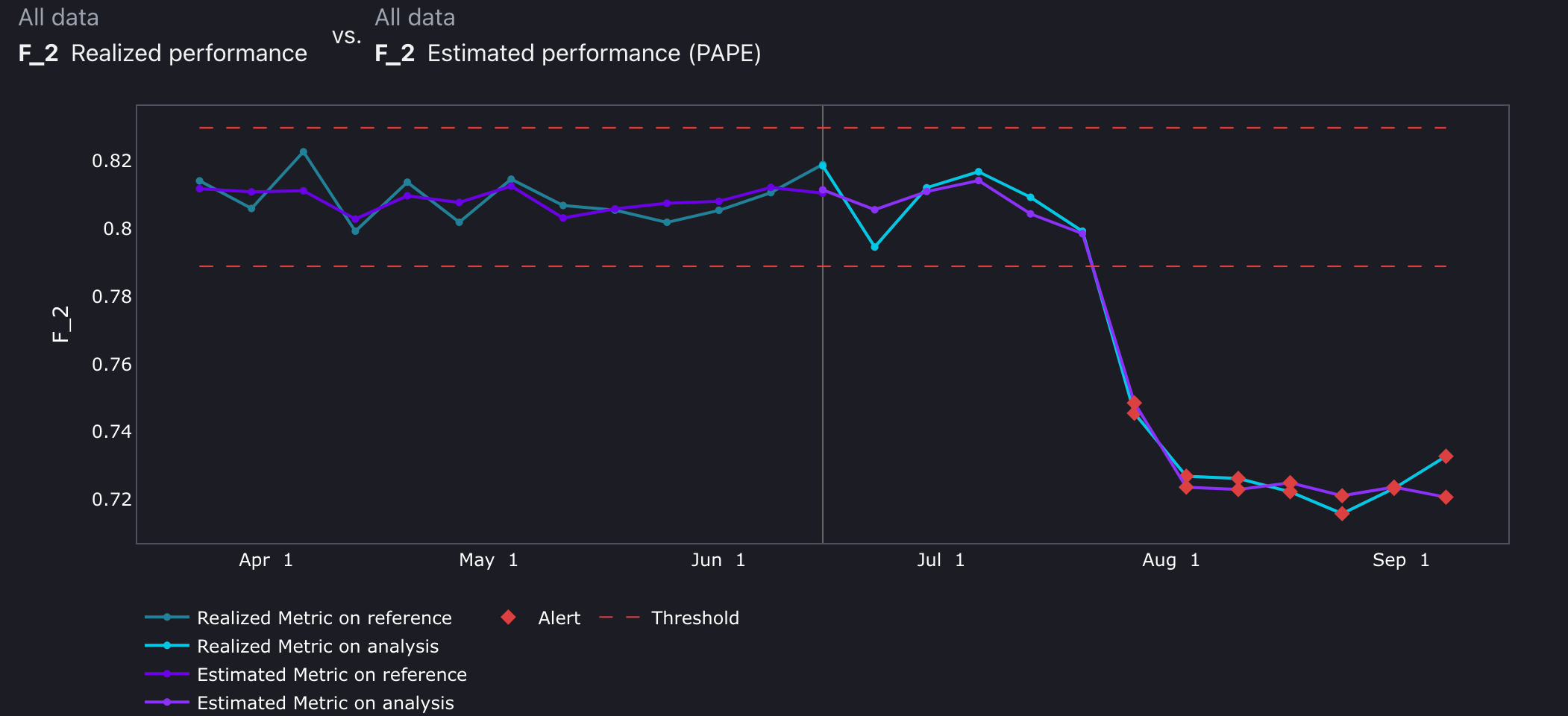Click the Realized performance title text
The height and width of the screenshot is (716, 1568).
tap(189, 53)
